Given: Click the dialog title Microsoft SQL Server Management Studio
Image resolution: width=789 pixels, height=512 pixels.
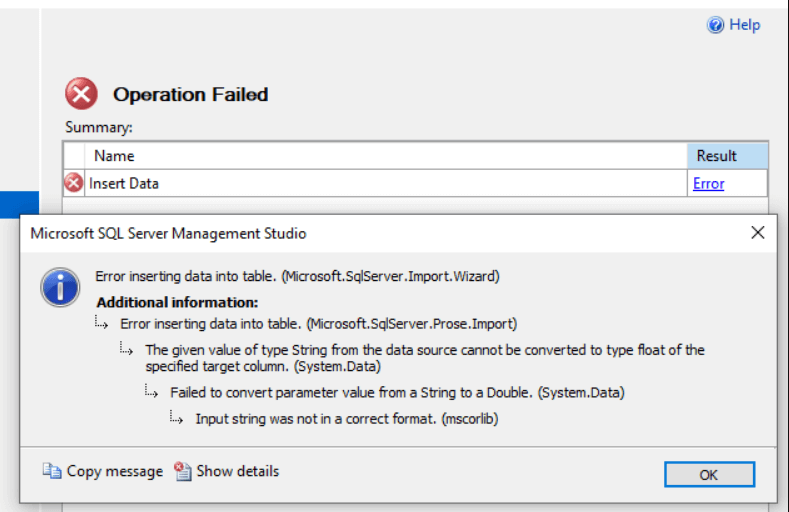Looking at the screenshot, I should pyautogui.click(x=168, y=233).
